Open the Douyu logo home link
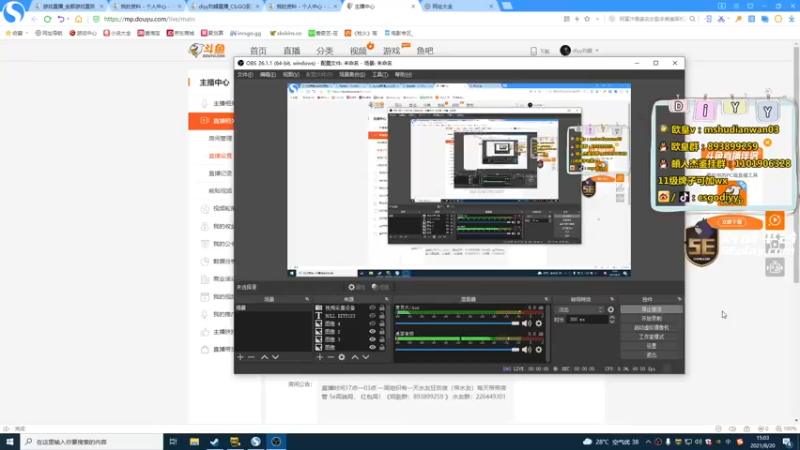 pos(207,50)
